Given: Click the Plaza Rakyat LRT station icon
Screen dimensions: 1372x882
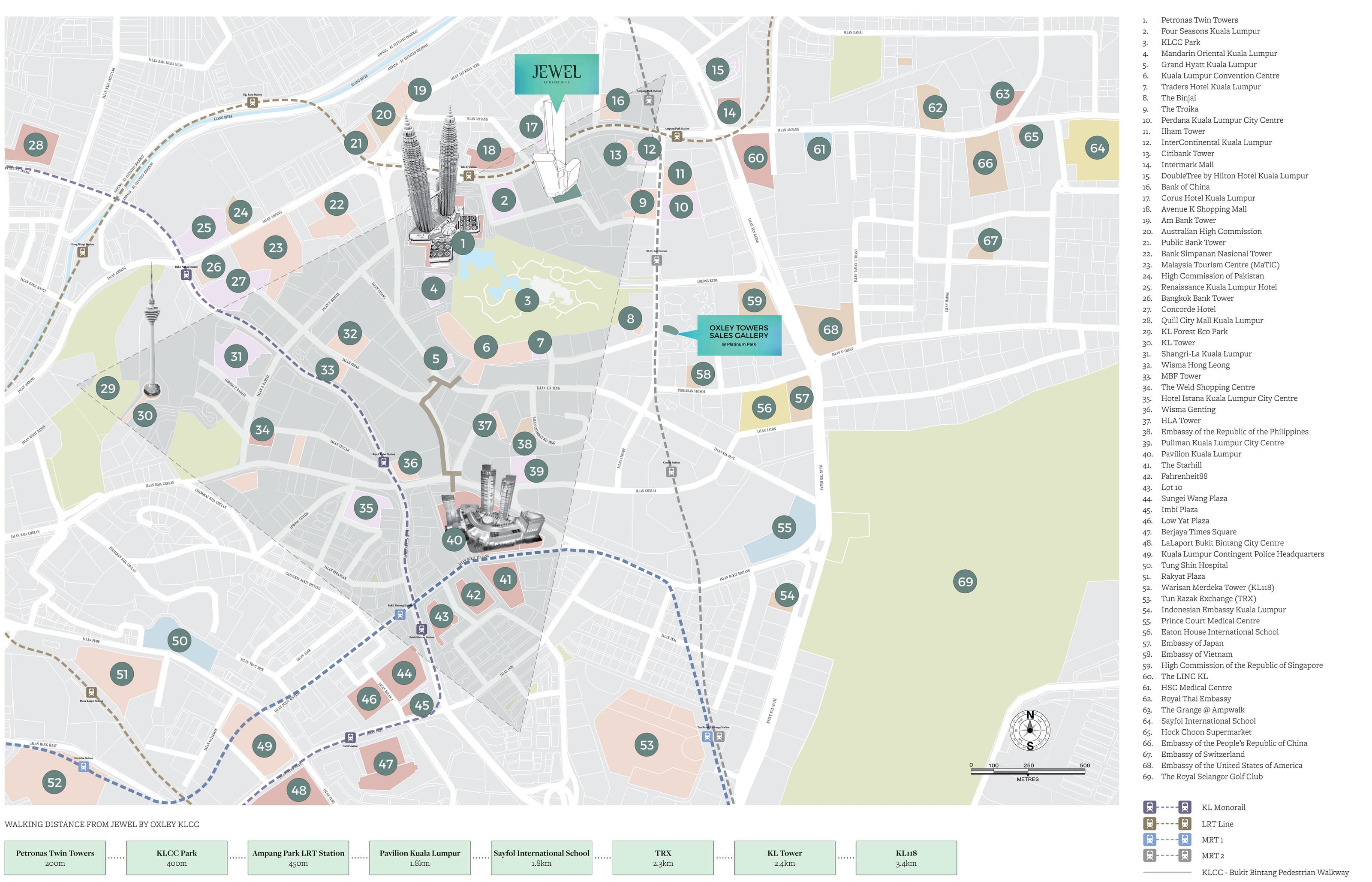Looking at the screenshot, I should pyautogui.click(x=91, y=692).
